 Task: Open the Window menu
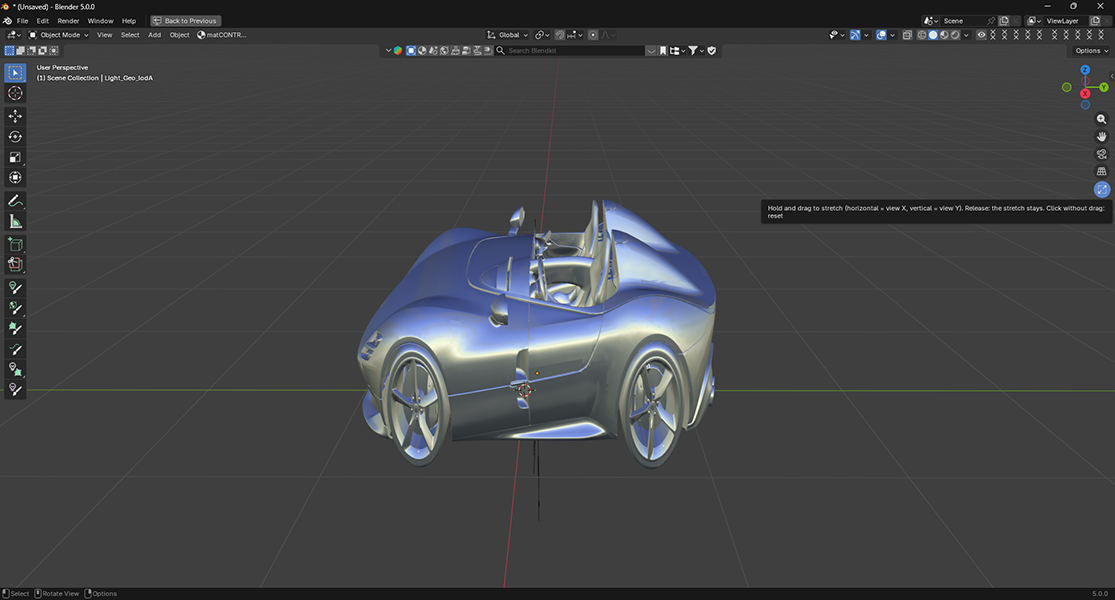[100, 21]
